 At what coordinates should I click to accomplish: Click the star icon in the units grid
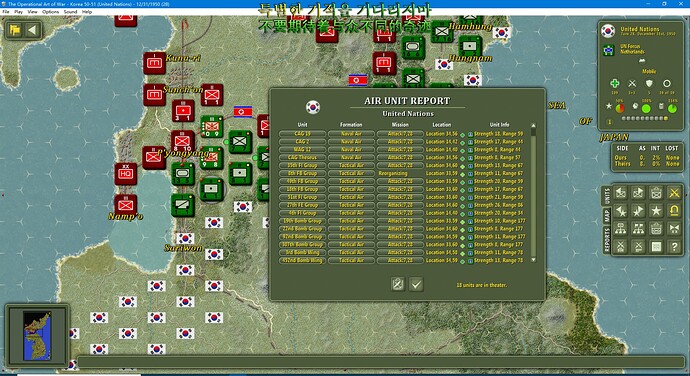656,211
